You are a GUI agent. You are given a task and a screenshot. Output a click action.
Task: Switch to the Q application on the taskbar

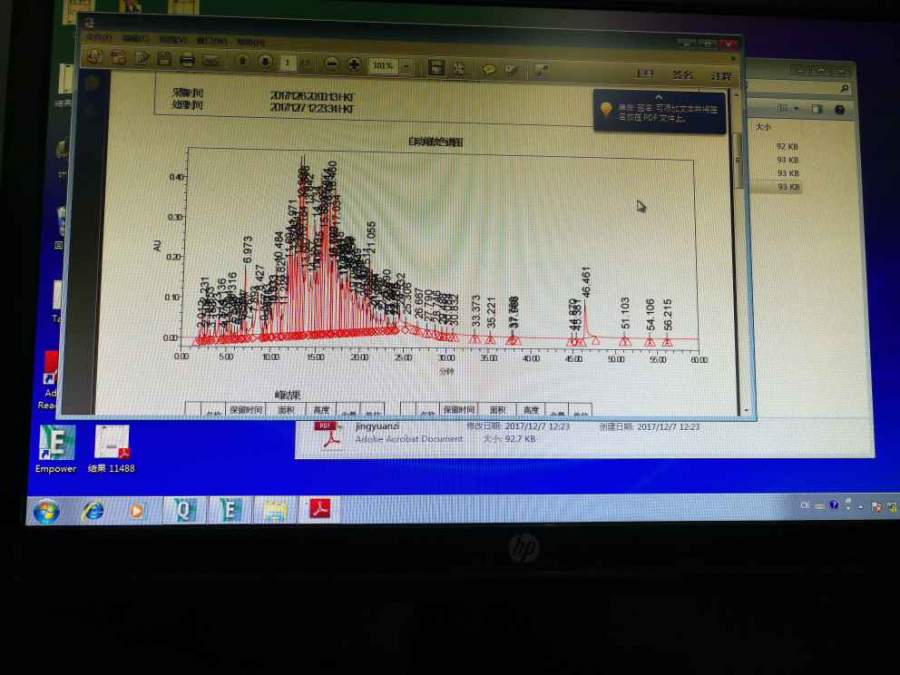point(184,510)
